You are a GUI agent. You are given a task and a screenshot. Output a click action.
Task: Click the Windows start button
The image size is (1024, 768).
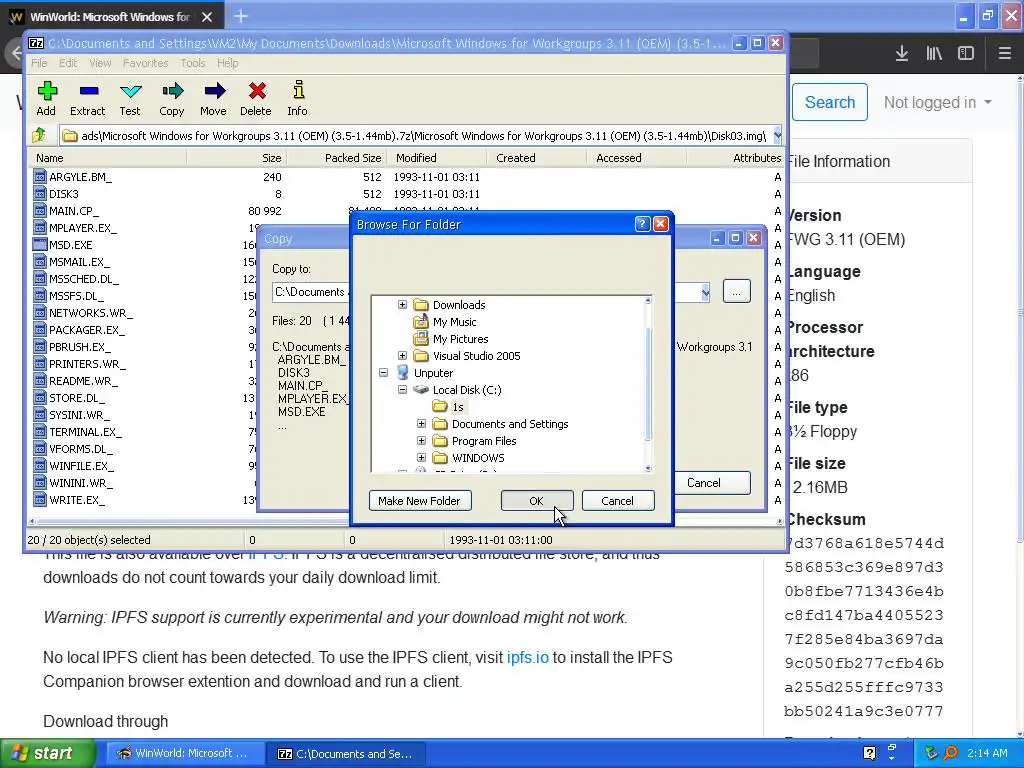tap(47, 753)
